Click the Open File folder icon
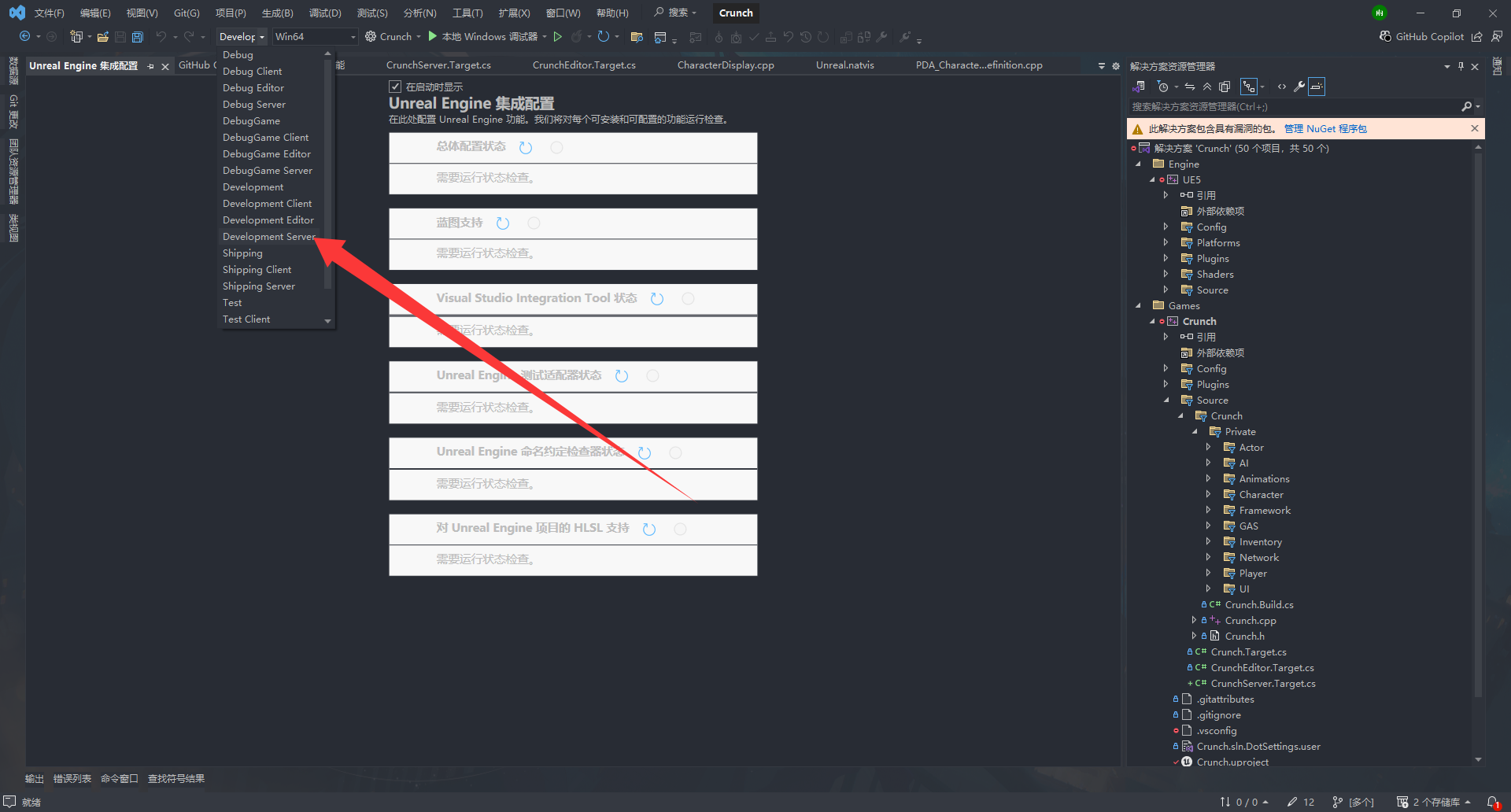The height and width of the screenshot is (812, 1511). coord(103,37)
